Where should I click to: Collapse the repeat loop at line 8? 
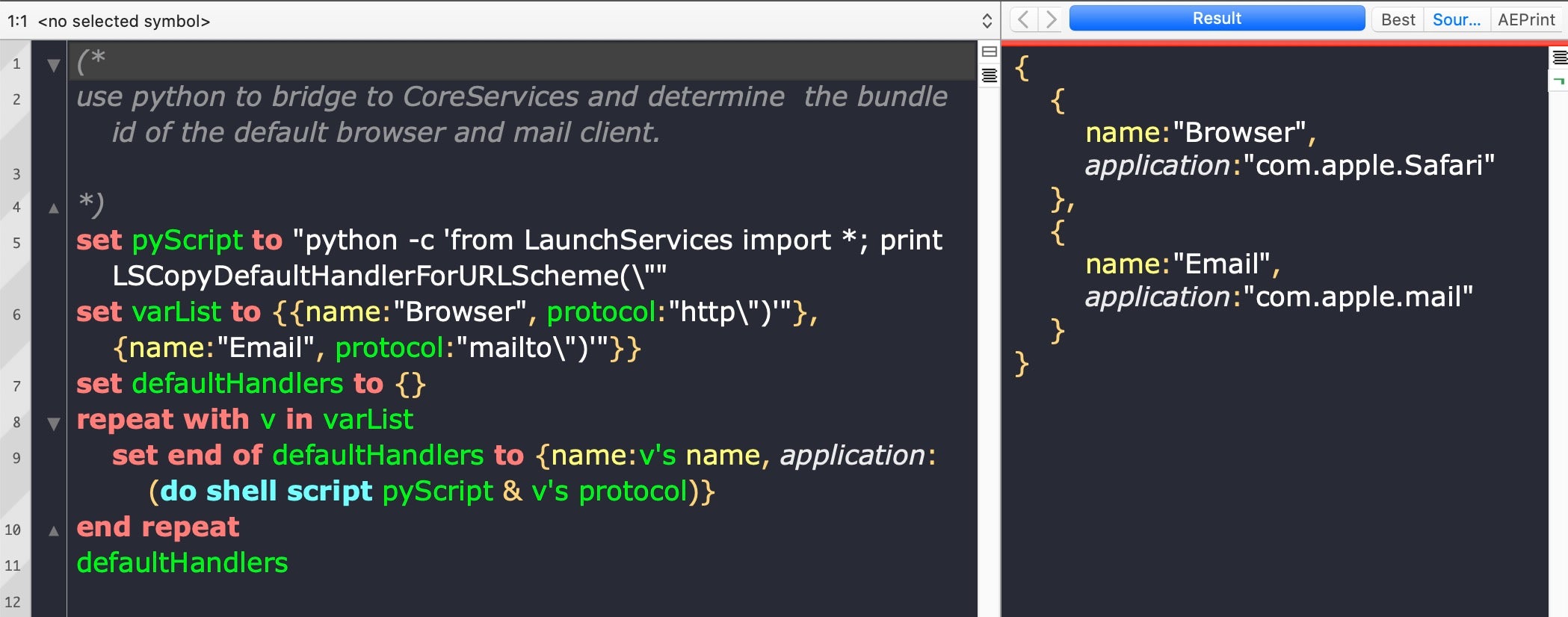pyautogui.click(x=53, y=424)
